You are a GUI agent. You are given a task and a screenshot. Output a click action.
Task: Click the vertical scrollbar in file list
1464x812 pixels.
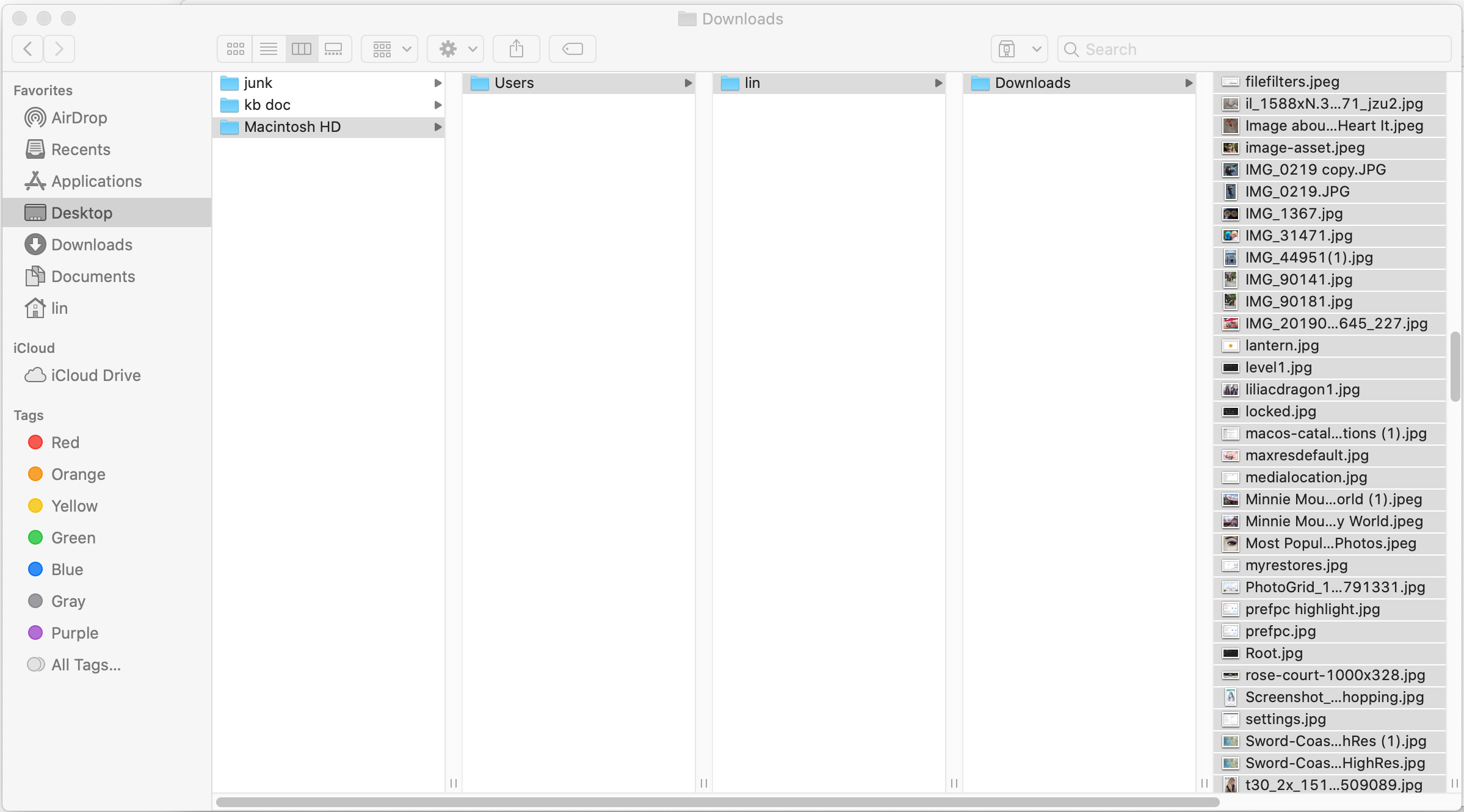[1455, 367]
